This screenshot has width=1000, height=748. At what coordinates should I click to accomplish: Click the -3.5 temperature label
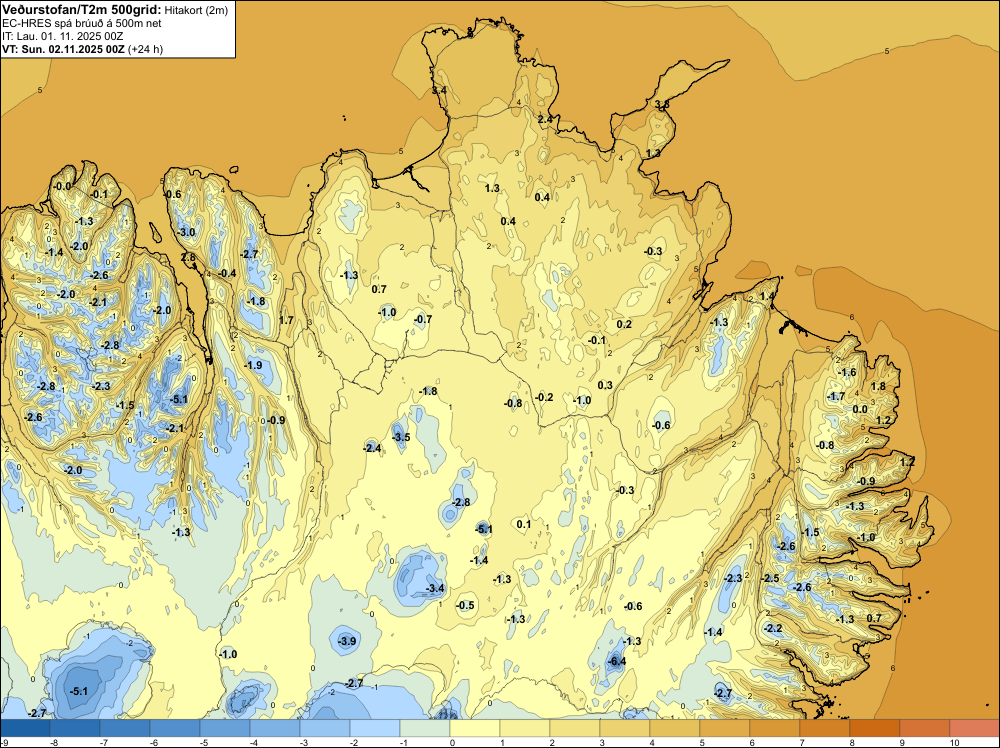pyautogui.click(x=401, y=437)
